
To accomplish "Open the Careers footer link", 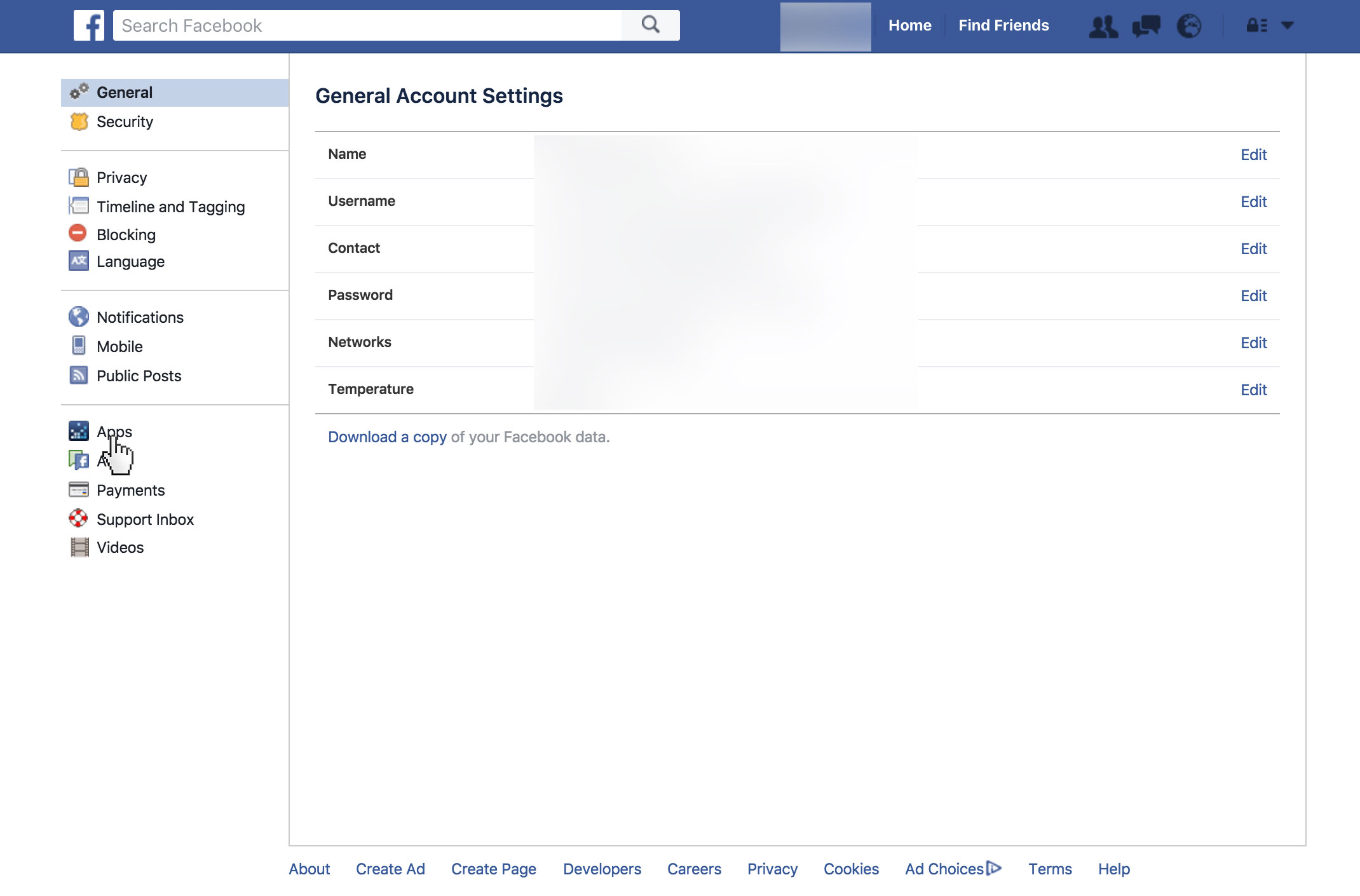I will (694, 869).
